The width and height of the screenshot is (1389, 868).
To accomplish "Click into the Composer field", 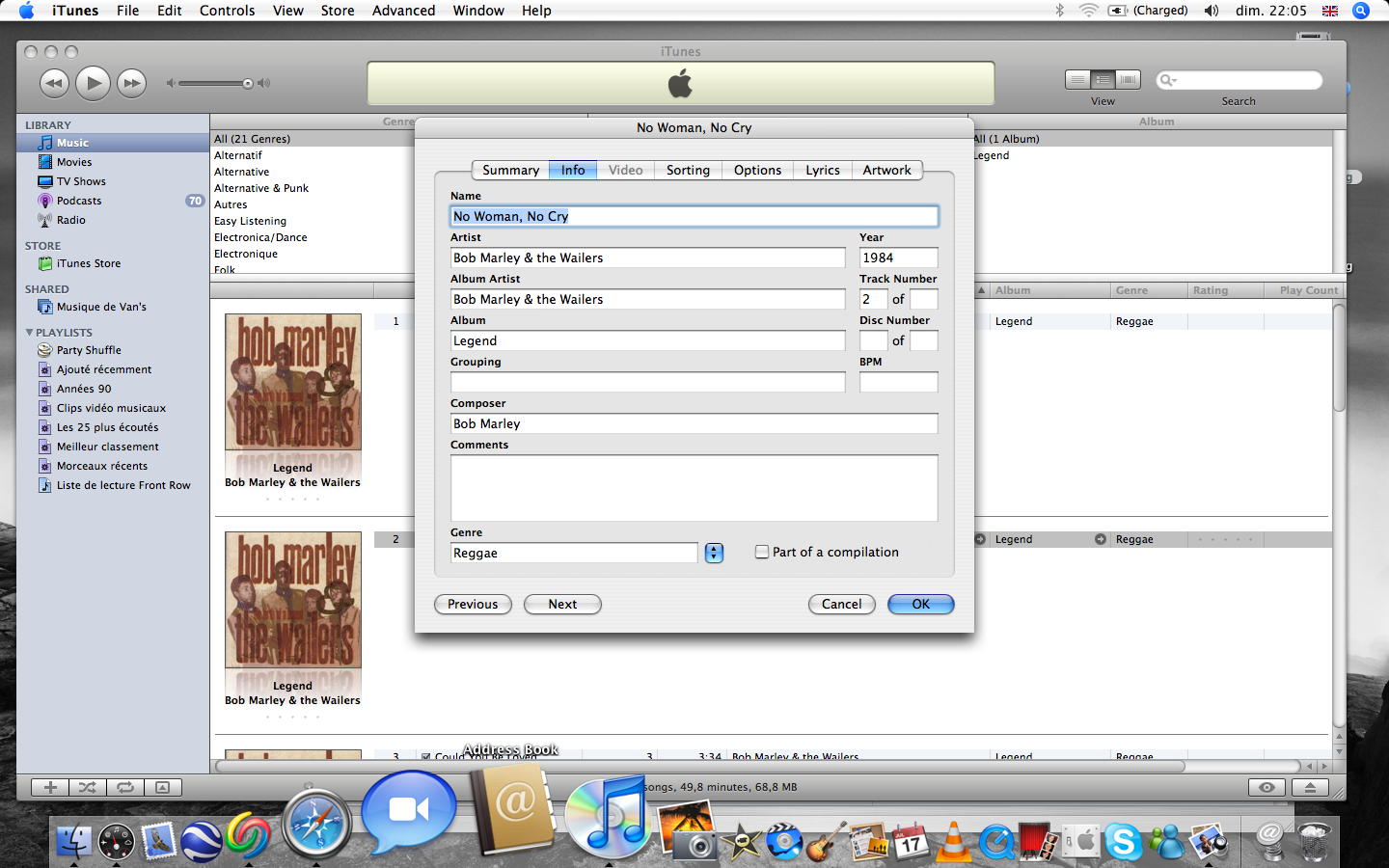I will point(694,423).
